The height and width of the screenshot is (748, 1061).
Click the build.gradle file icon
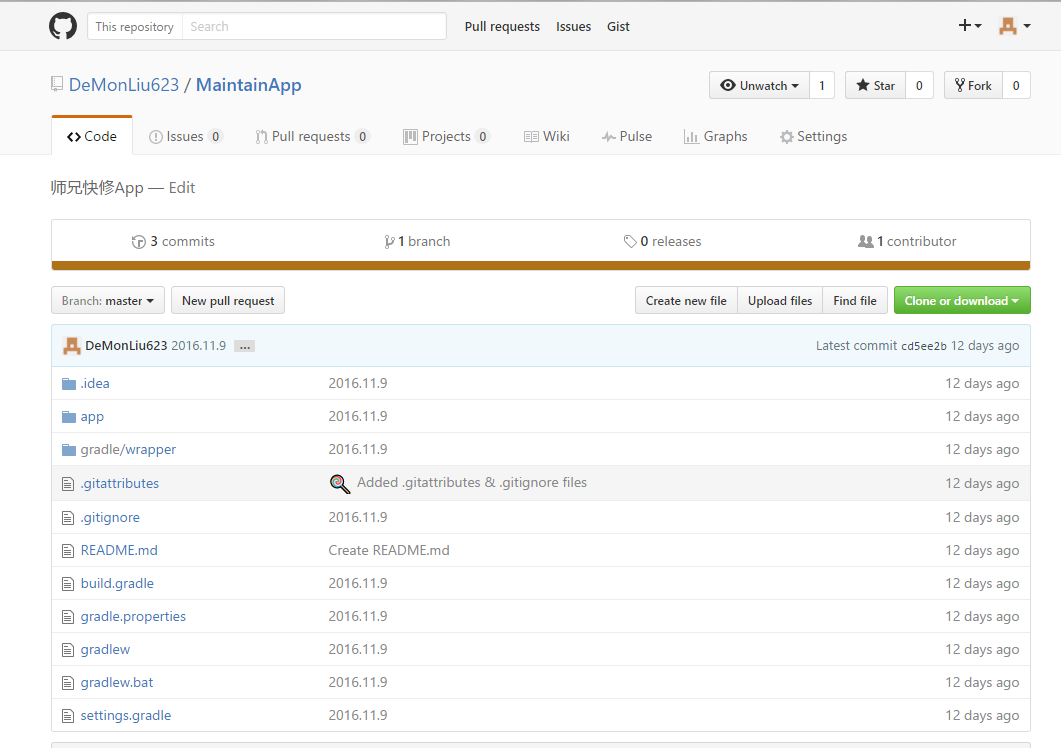[x=68, y=584]
